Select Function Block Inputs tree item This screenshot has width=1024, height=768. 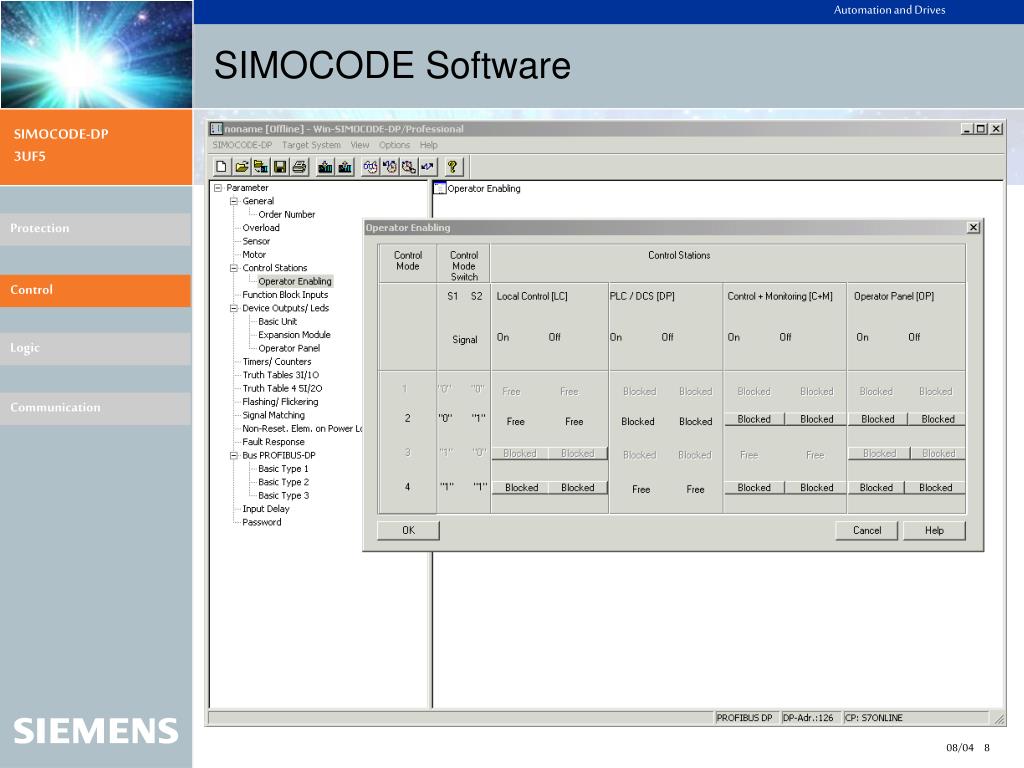click(285, 295)
